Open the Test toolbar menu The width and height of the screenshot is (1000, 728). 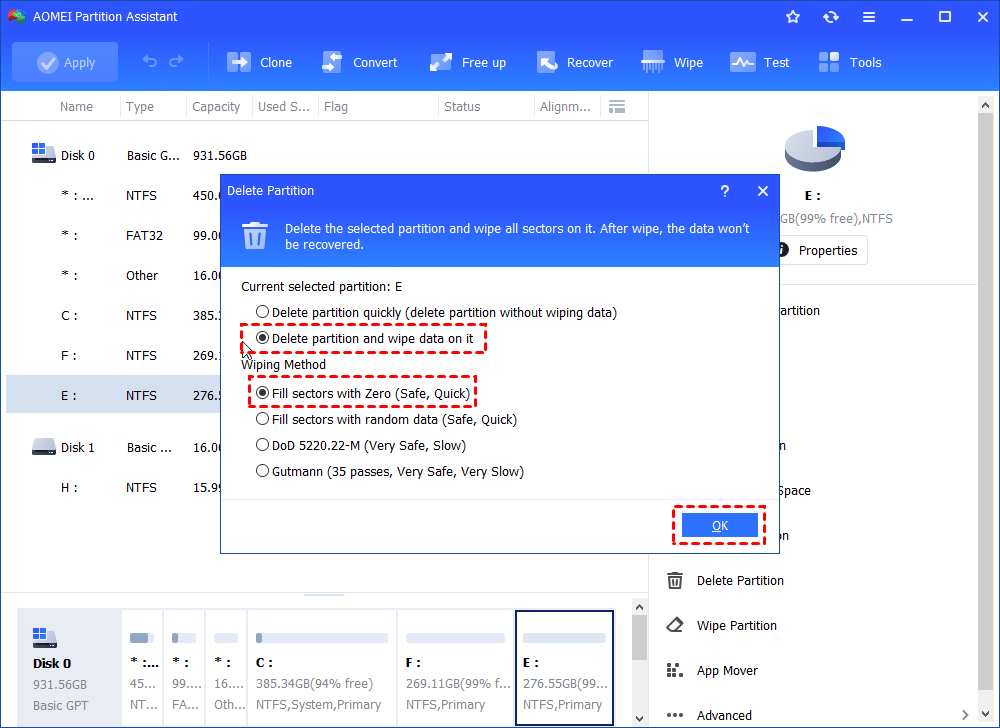click(x=760, y=62)
